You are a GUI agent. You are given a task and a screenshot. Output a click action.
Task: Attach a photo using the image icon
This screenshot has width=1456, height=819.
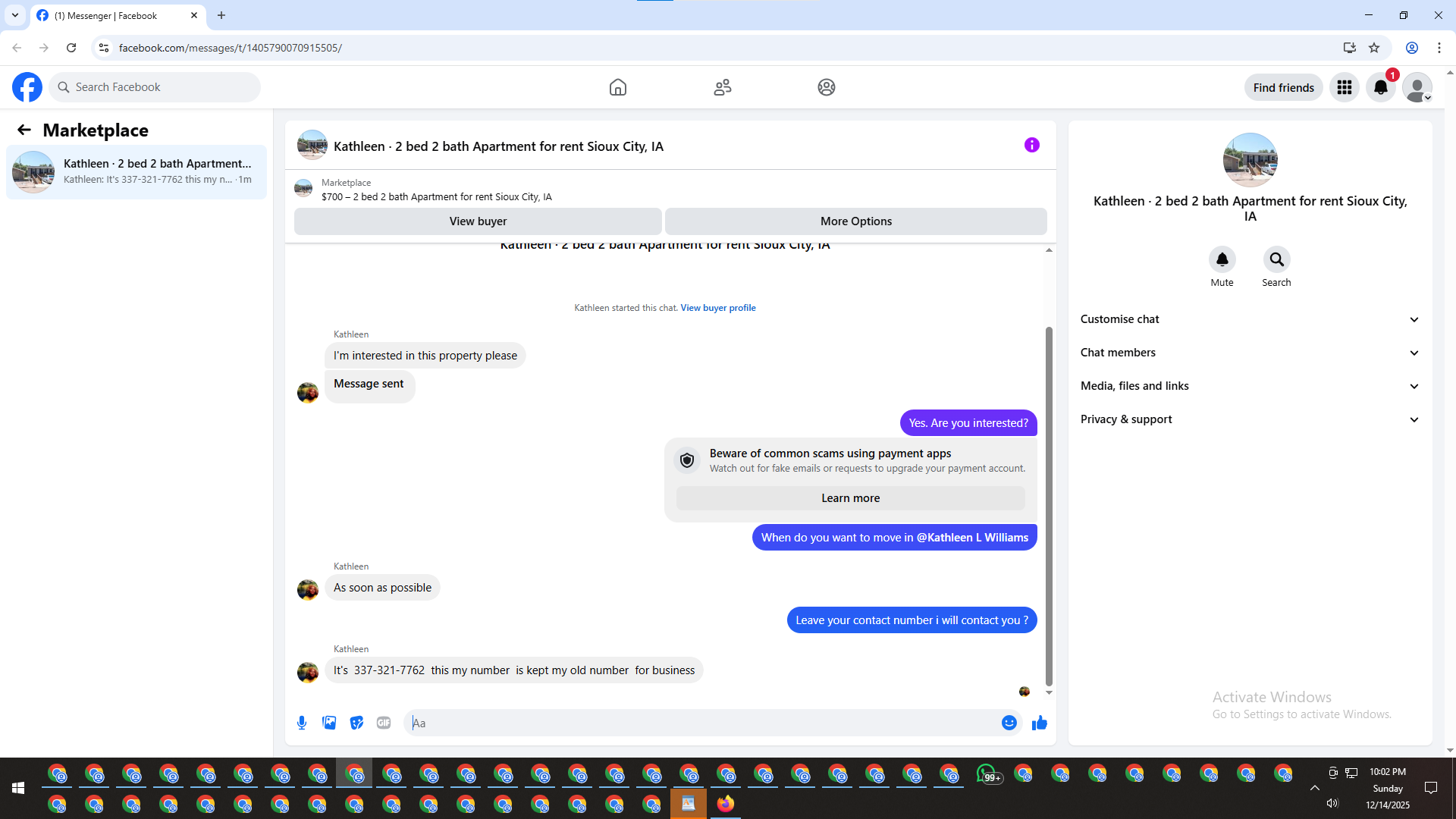coord(329,723)
